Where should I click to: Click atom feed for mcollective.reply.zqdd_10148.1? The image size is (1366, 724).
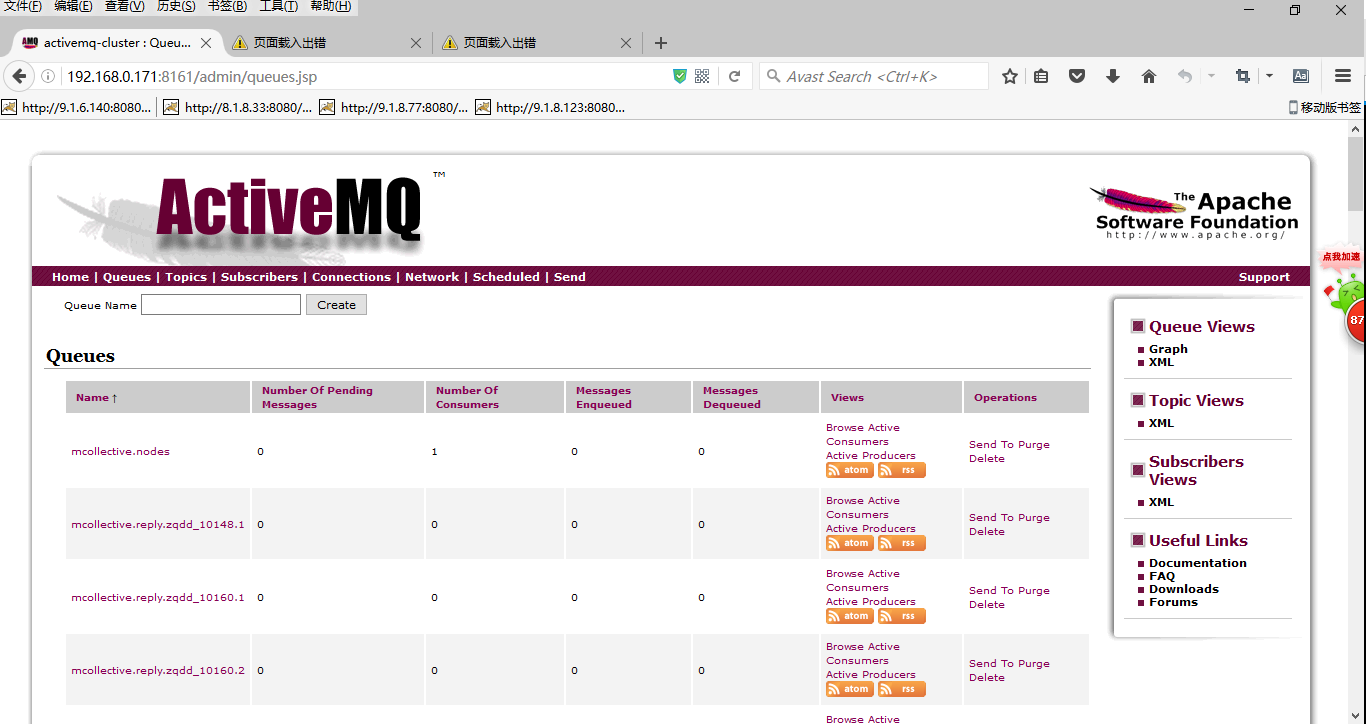(850, 543)
